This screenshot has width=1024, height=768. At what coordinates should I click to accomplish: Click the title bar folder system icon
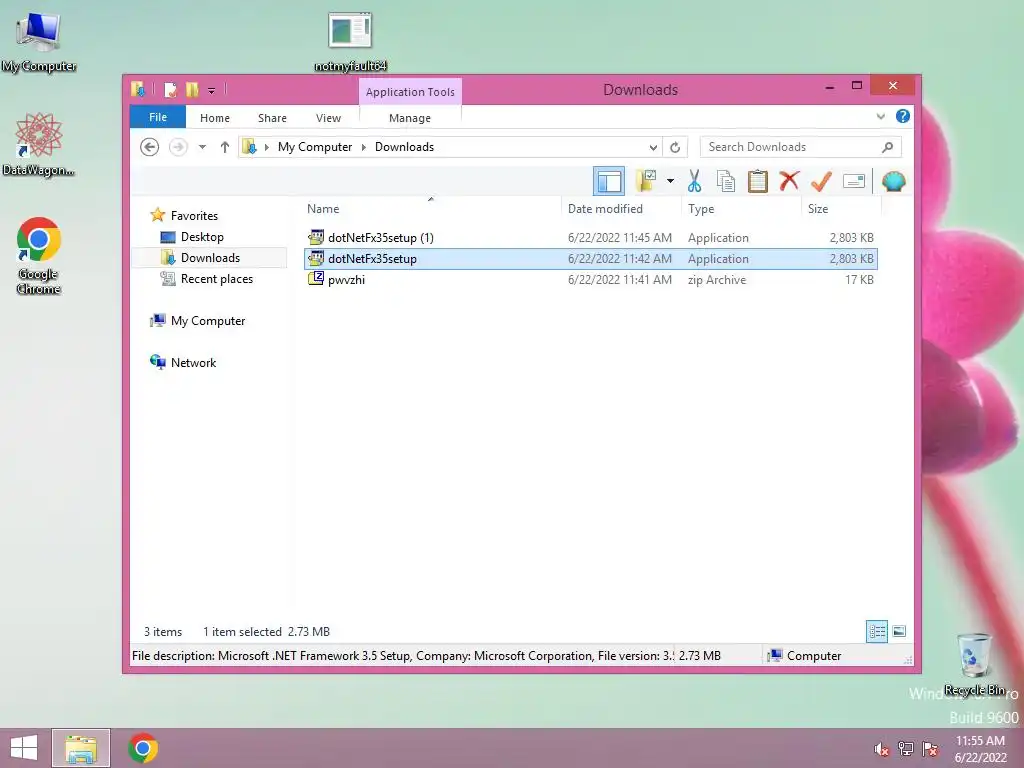138,89
